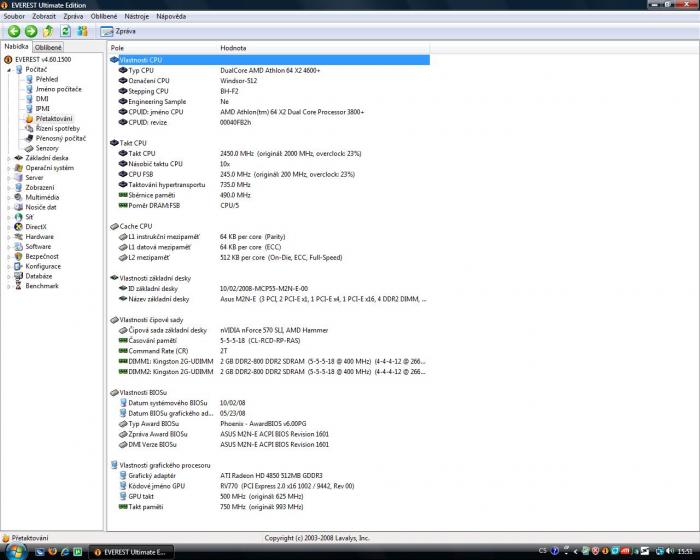Viewport: 700px width, 560px height.
Task: Expand the Základní deska tree node
Action: pos(9,158)
